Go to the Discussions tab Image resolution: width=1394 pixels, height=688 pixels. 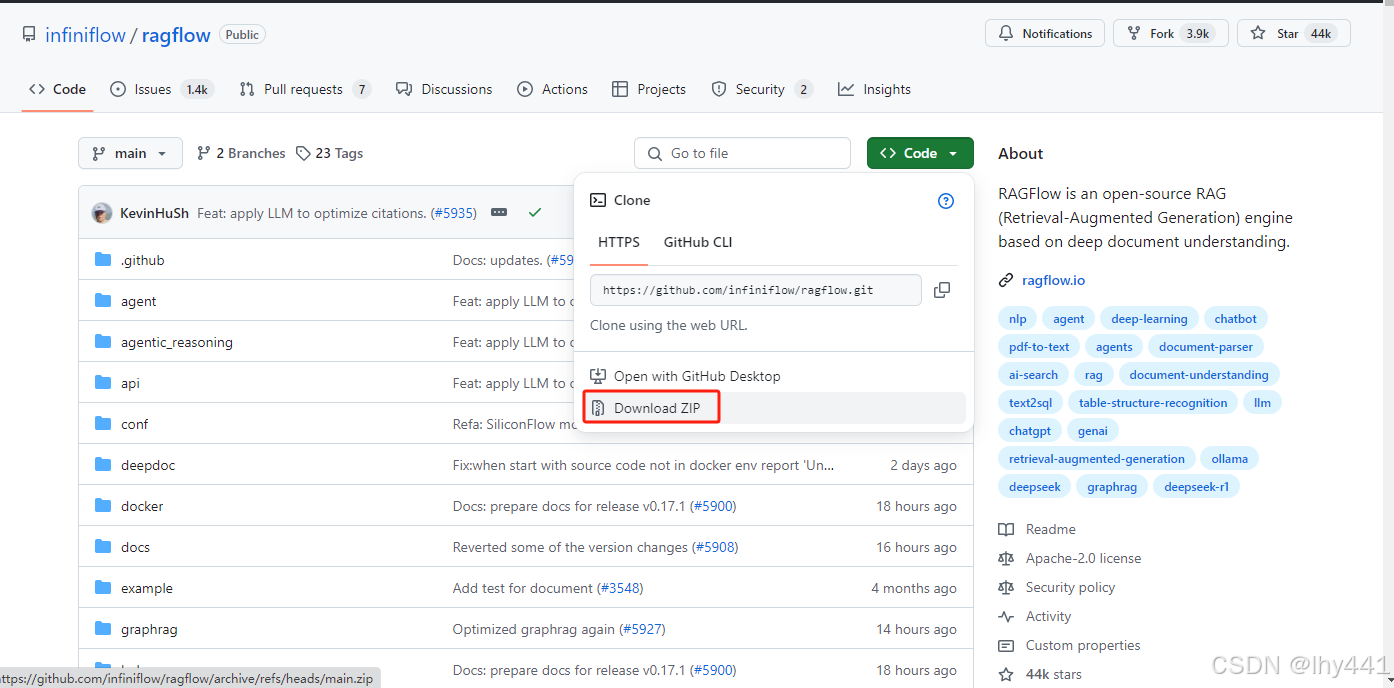coord(444,89)
